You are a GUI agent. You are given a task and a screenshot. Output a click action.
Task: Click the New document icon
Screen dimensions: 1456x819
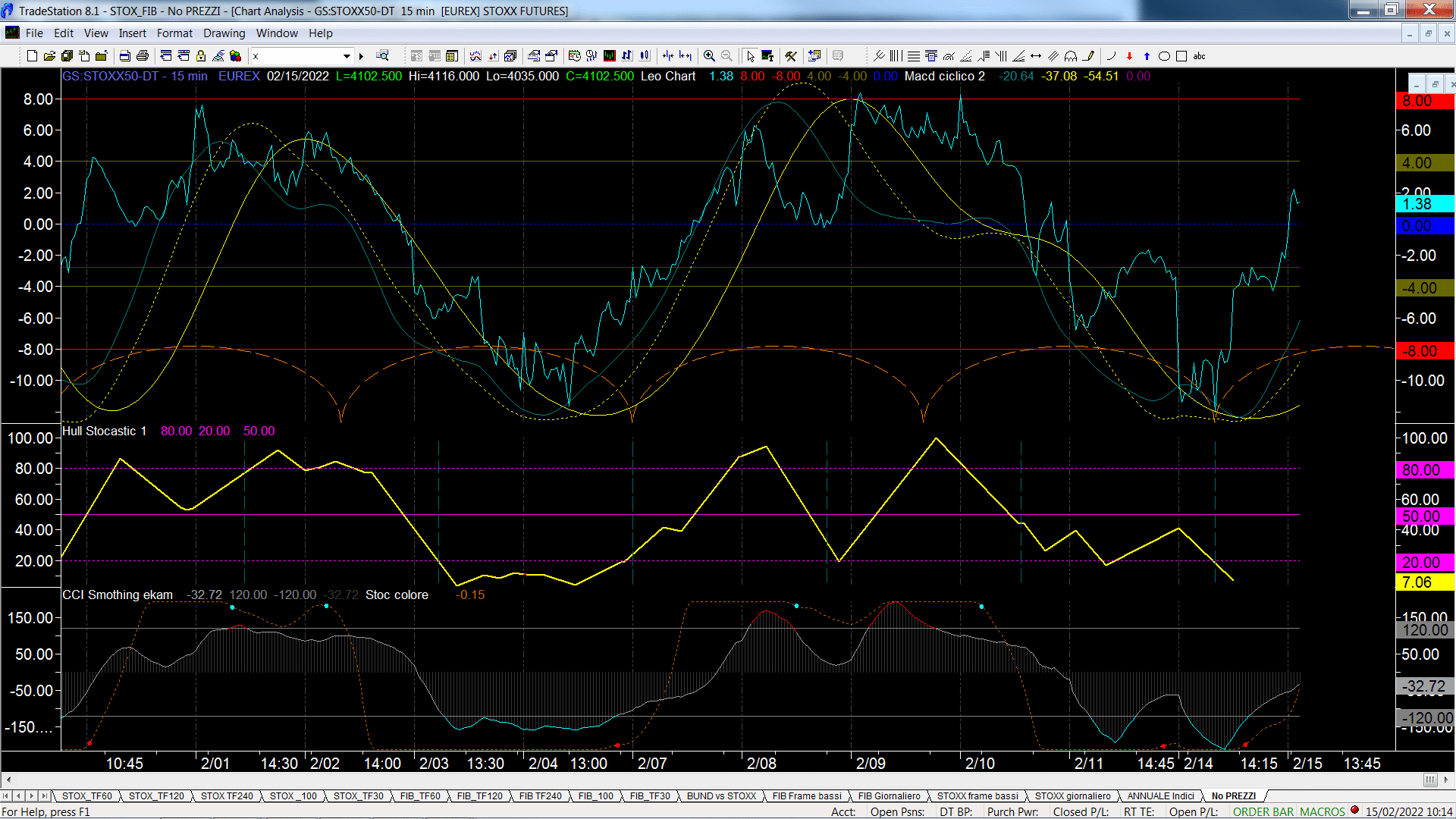coord(32,56)
